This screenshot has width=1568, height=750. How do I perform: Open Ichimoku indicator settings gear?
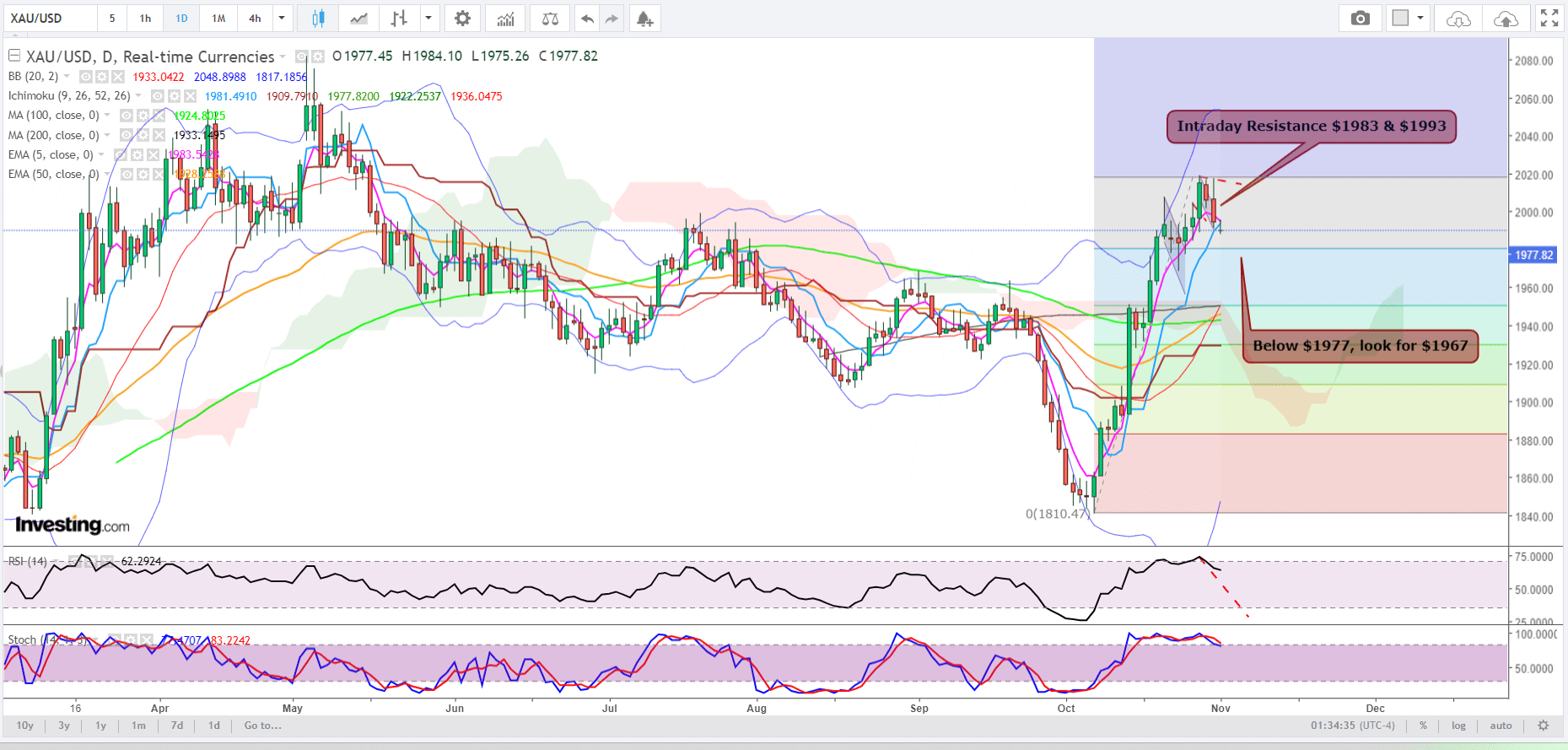[x=174, y=96]
